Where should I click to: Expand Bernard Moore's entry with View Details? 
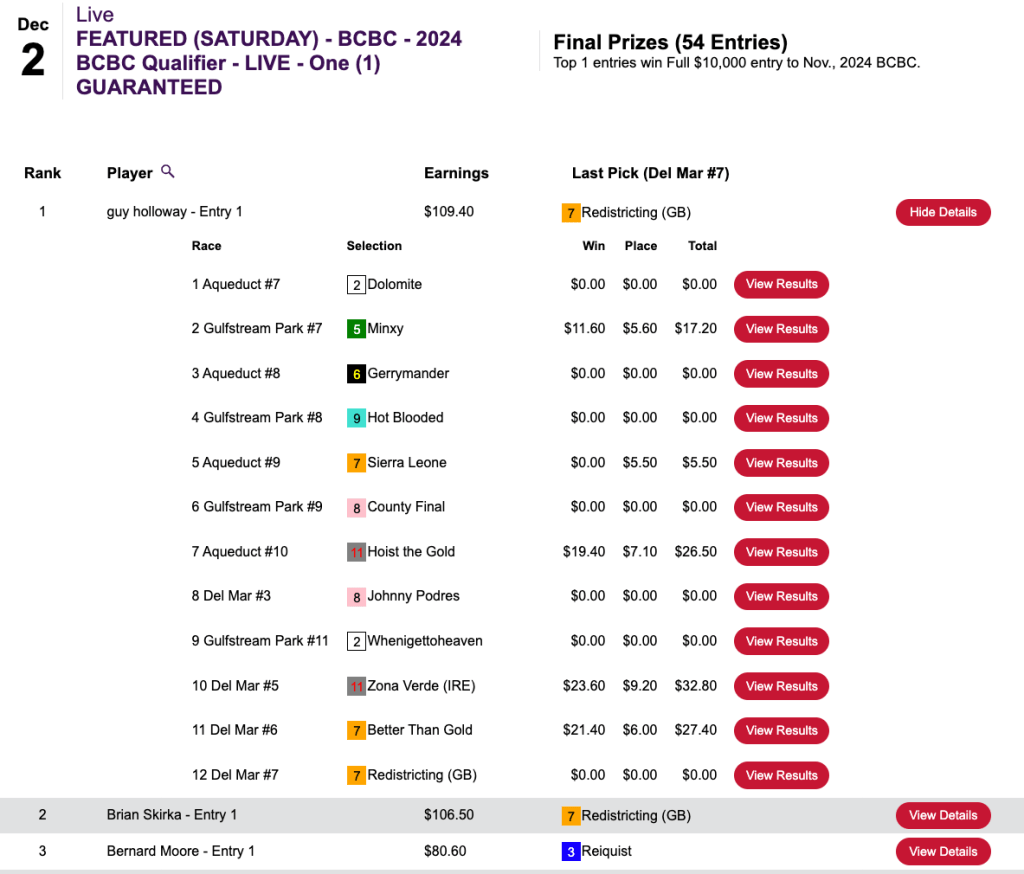tap(942, 852)
